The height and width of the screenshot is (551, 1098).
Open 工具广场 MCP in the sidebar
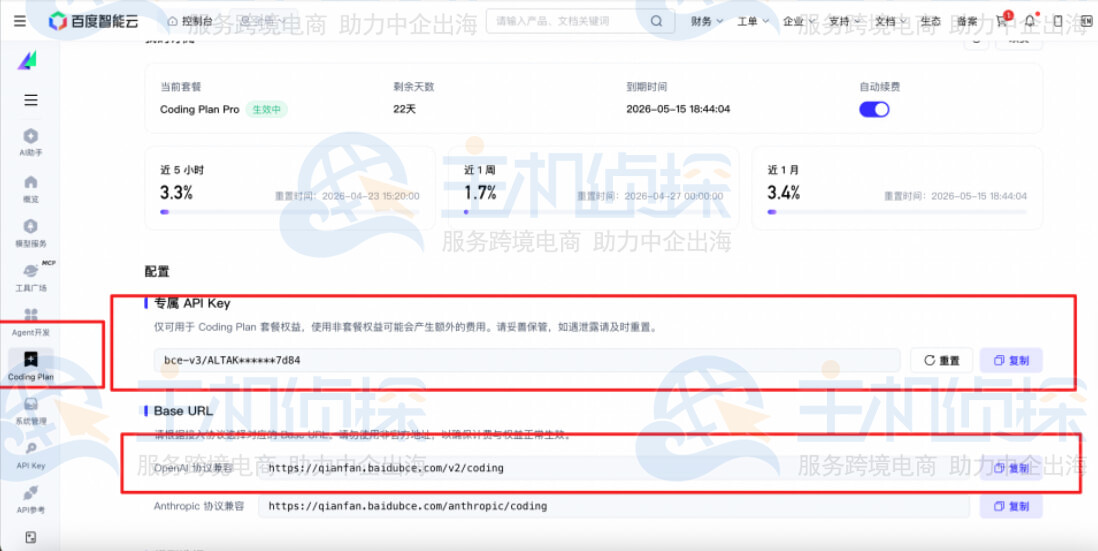pyautogui.click(x=31, y=278)
